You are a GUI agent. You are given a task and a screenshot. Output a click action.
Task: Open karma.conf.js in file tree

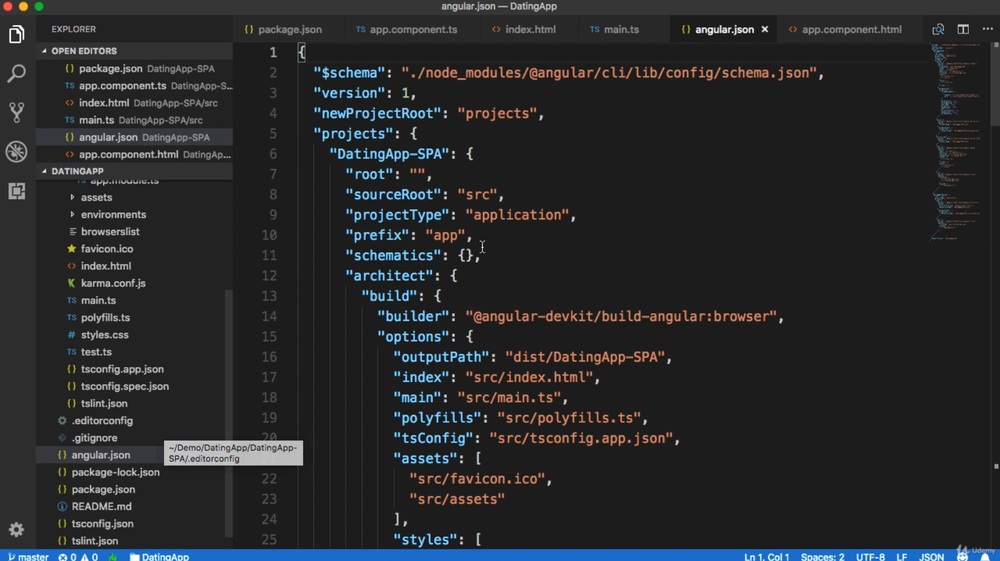pyautogui.click(x=113, y=284)
